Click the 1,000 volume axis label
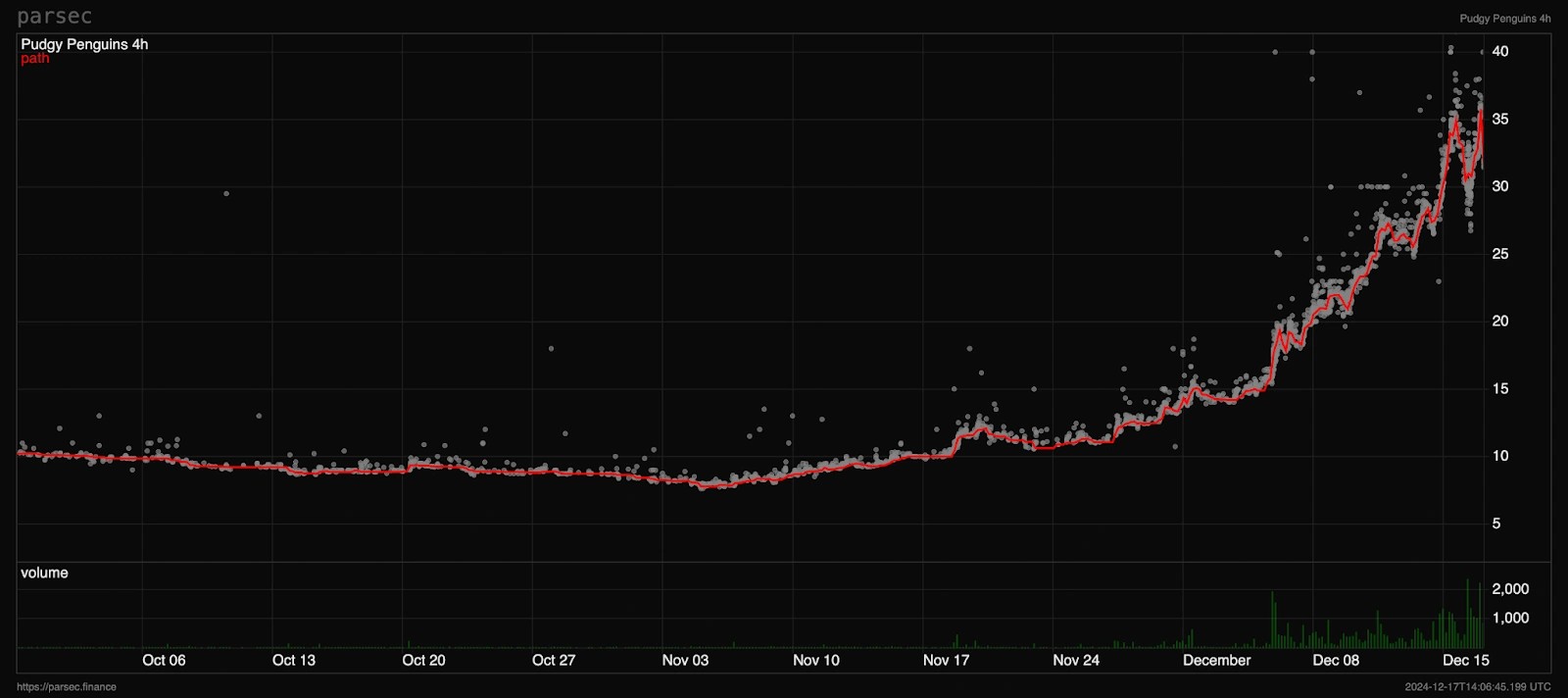 coord(1510,618)
